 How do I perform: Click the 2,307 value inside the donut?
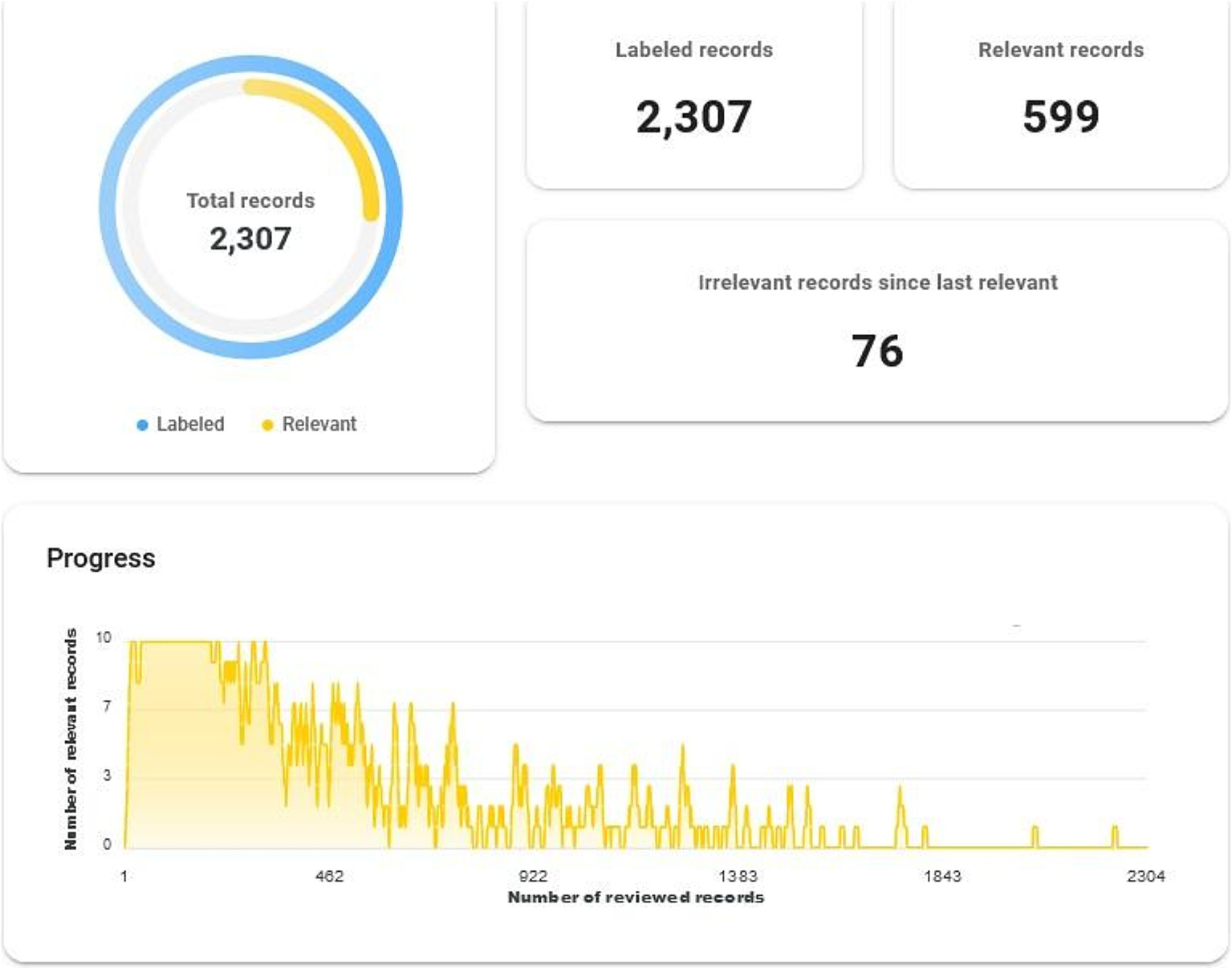click(250, 238)
